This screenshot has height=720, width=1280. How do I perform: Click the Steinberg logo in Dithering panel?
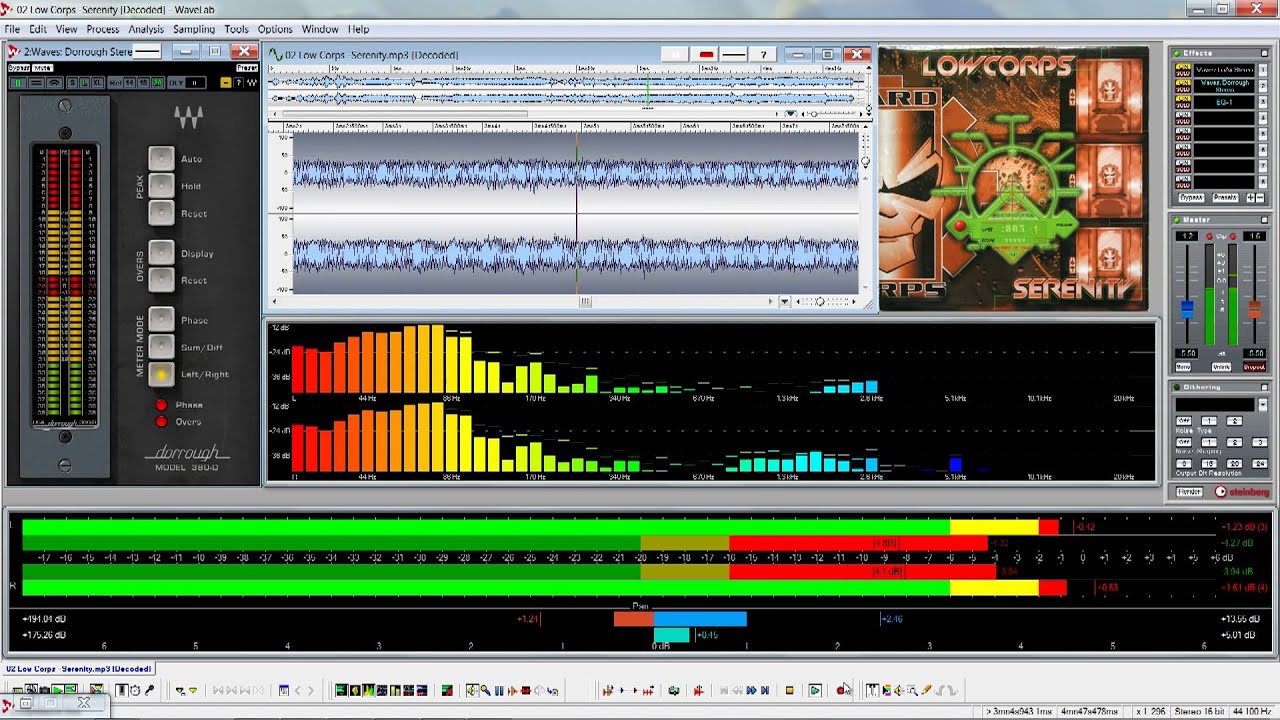pos(1242,491)
